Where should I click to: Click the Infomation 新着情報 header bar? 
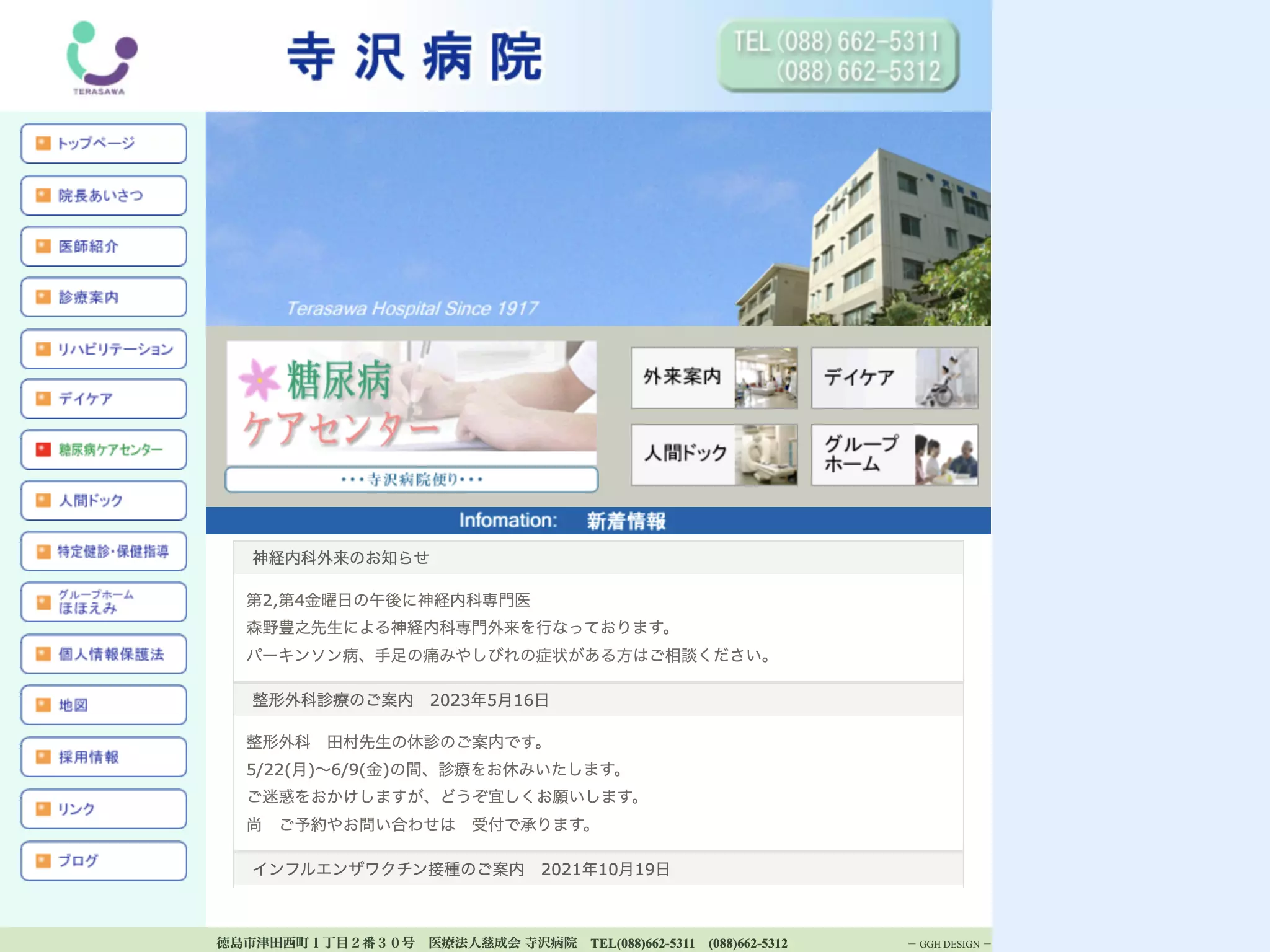598,521
